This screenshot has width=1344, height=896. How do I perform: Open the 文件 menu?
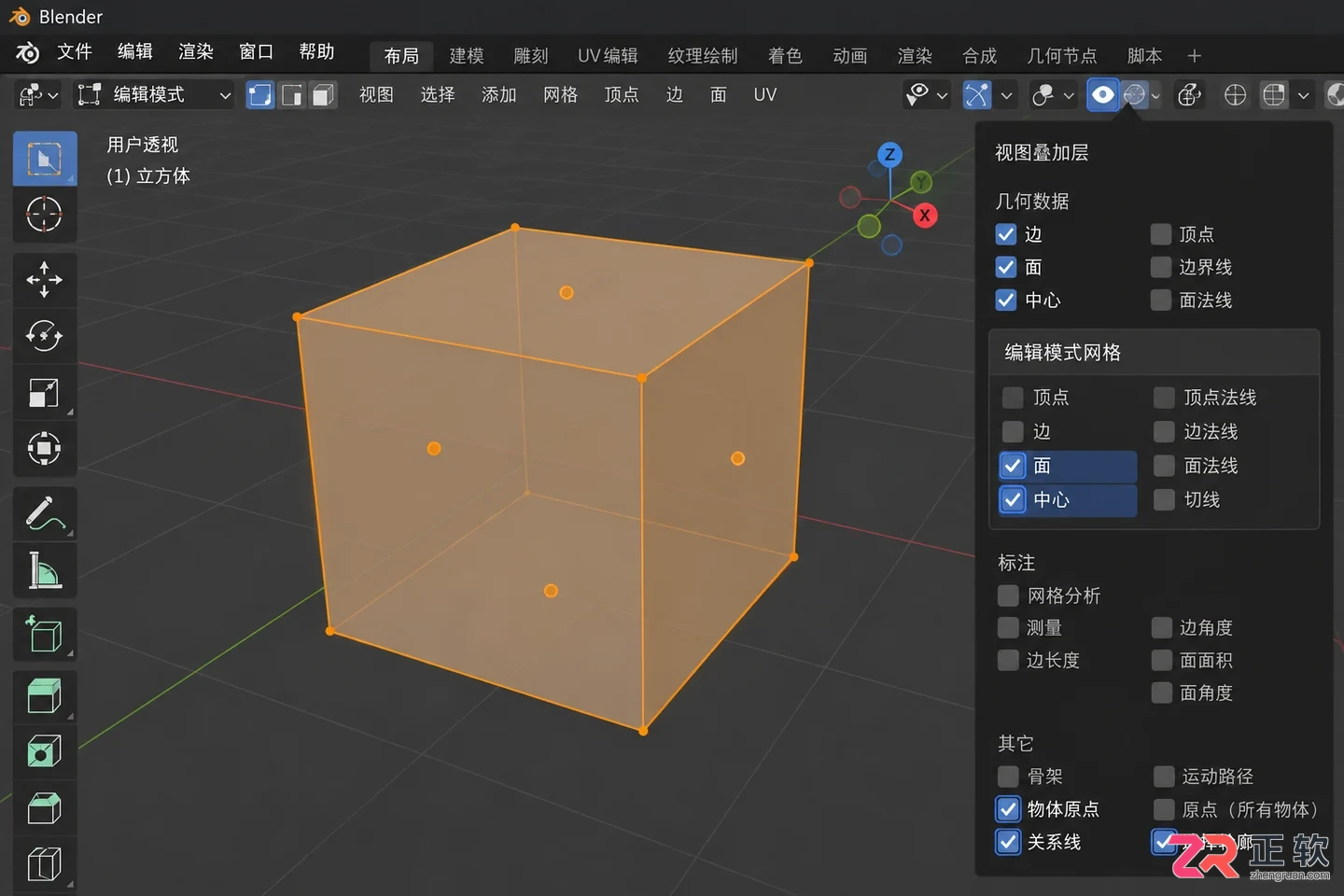[x=75, y=52]
